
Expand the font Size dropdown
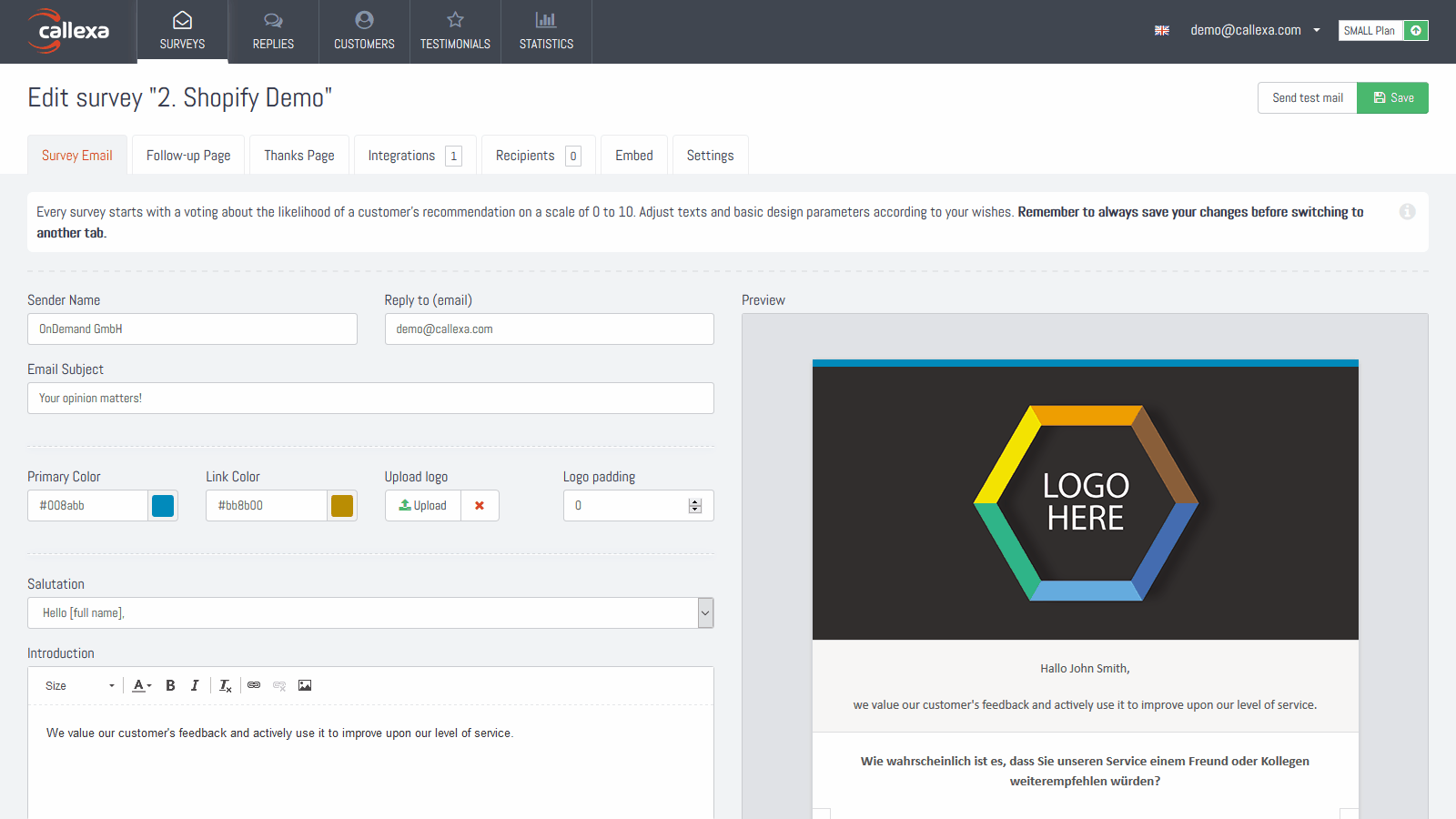(80, 685)
